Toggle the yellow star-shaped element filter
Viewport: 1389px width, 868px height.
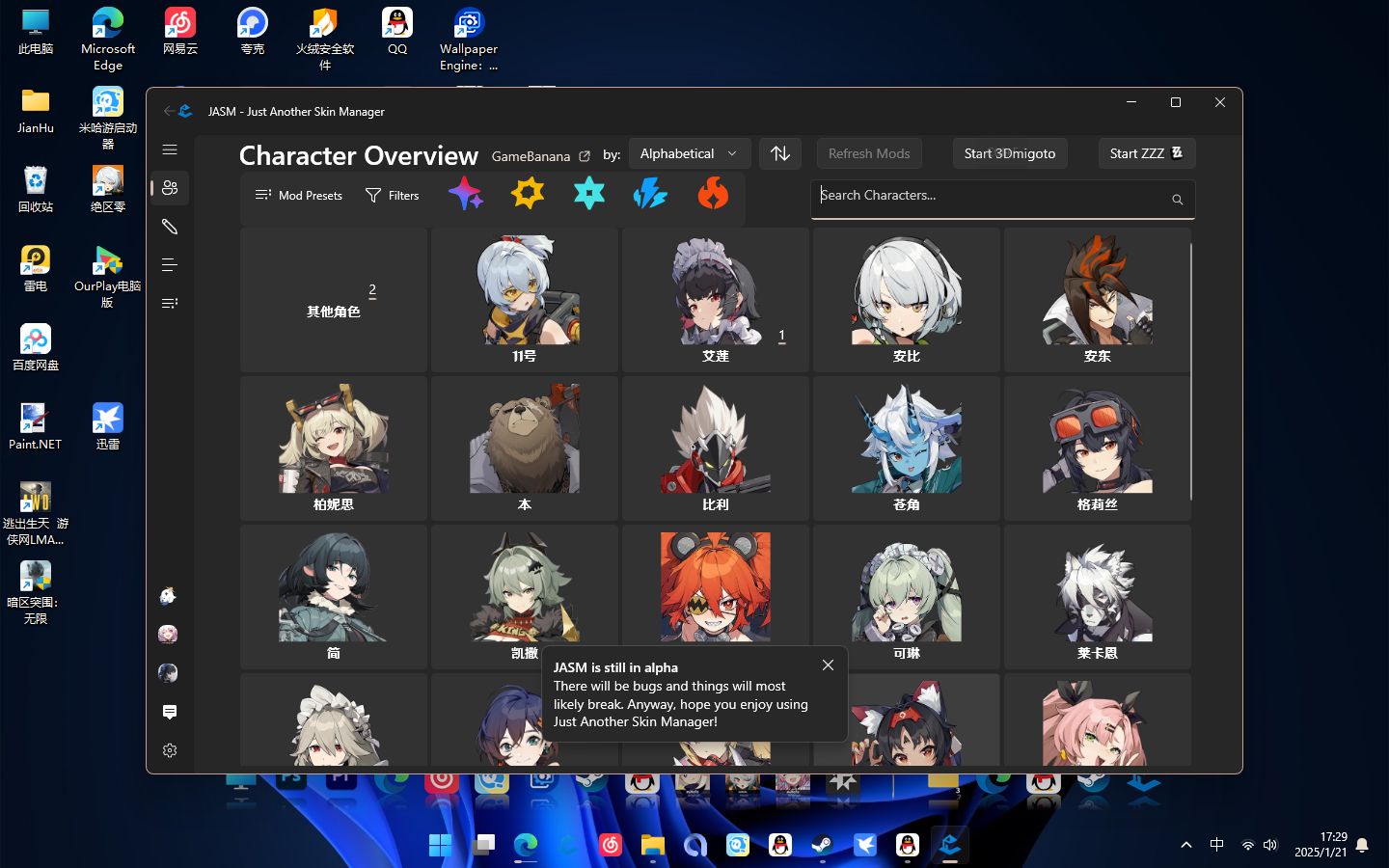click(x=528, y=195)
